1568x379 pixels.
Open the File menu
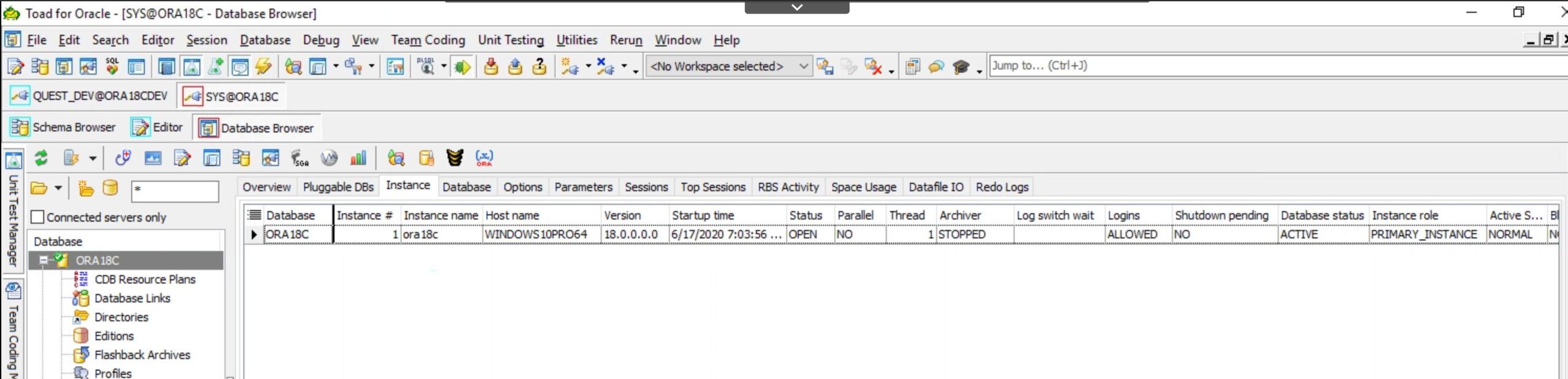click(37, 40)
